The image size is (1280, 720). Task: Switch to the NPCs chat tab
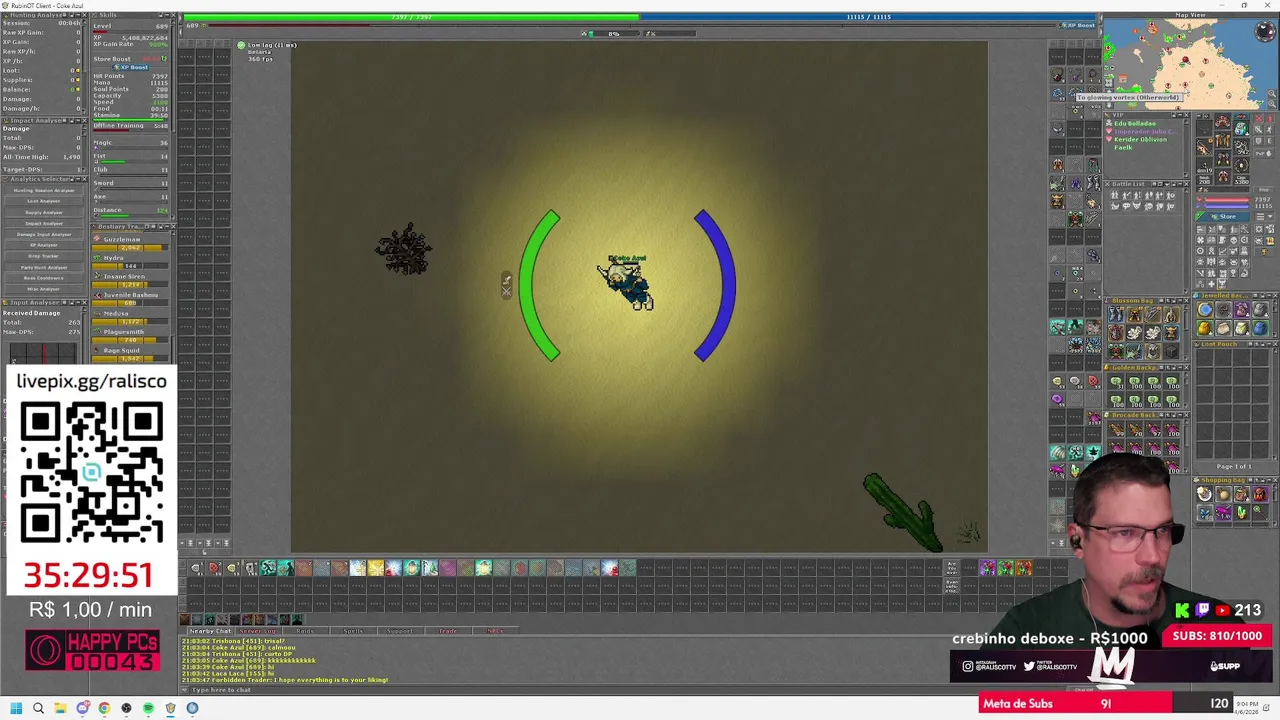[x=495, y=631]
